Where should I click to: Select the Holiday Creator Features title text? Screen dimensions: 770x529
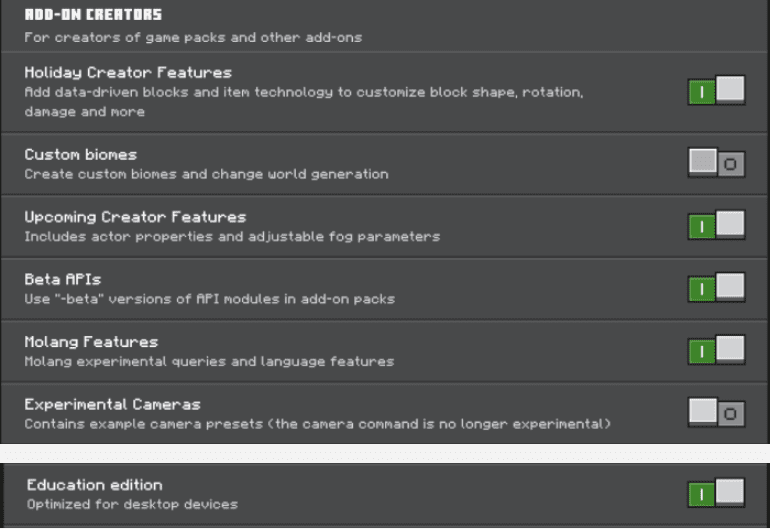pos(128,73)
